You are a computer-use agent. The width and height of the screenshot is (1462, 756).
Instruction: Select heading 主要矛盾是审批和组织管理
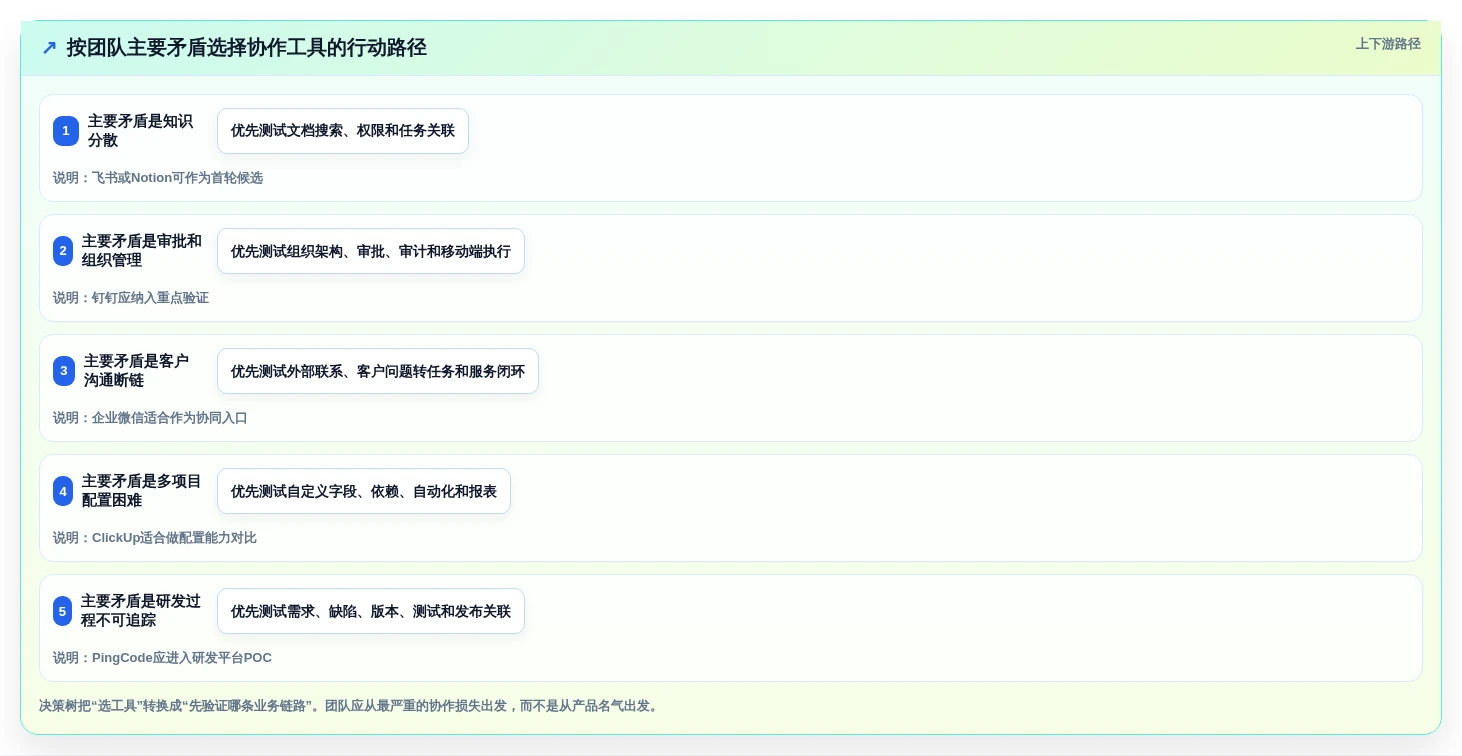(x=142, y=251)
